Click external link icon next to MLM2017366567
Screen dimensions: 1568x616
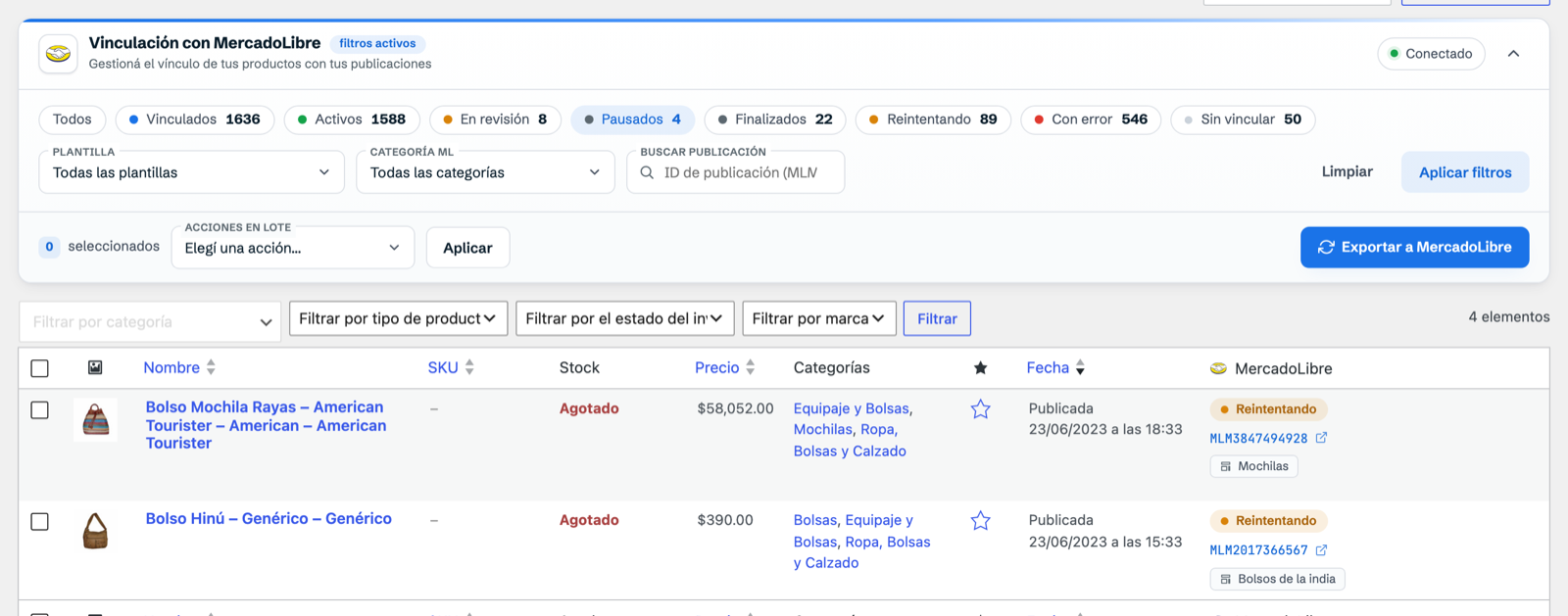1321,550
